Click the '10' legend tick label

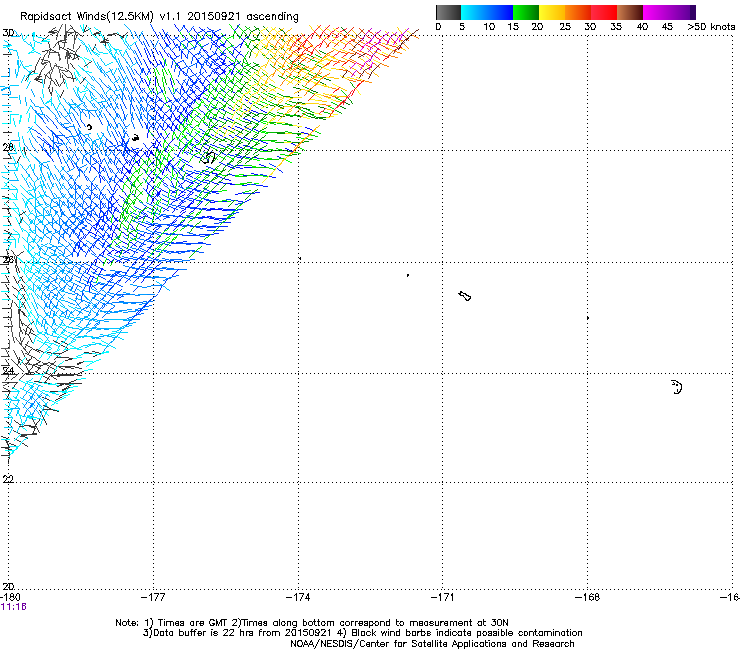[x=489, y=27]
